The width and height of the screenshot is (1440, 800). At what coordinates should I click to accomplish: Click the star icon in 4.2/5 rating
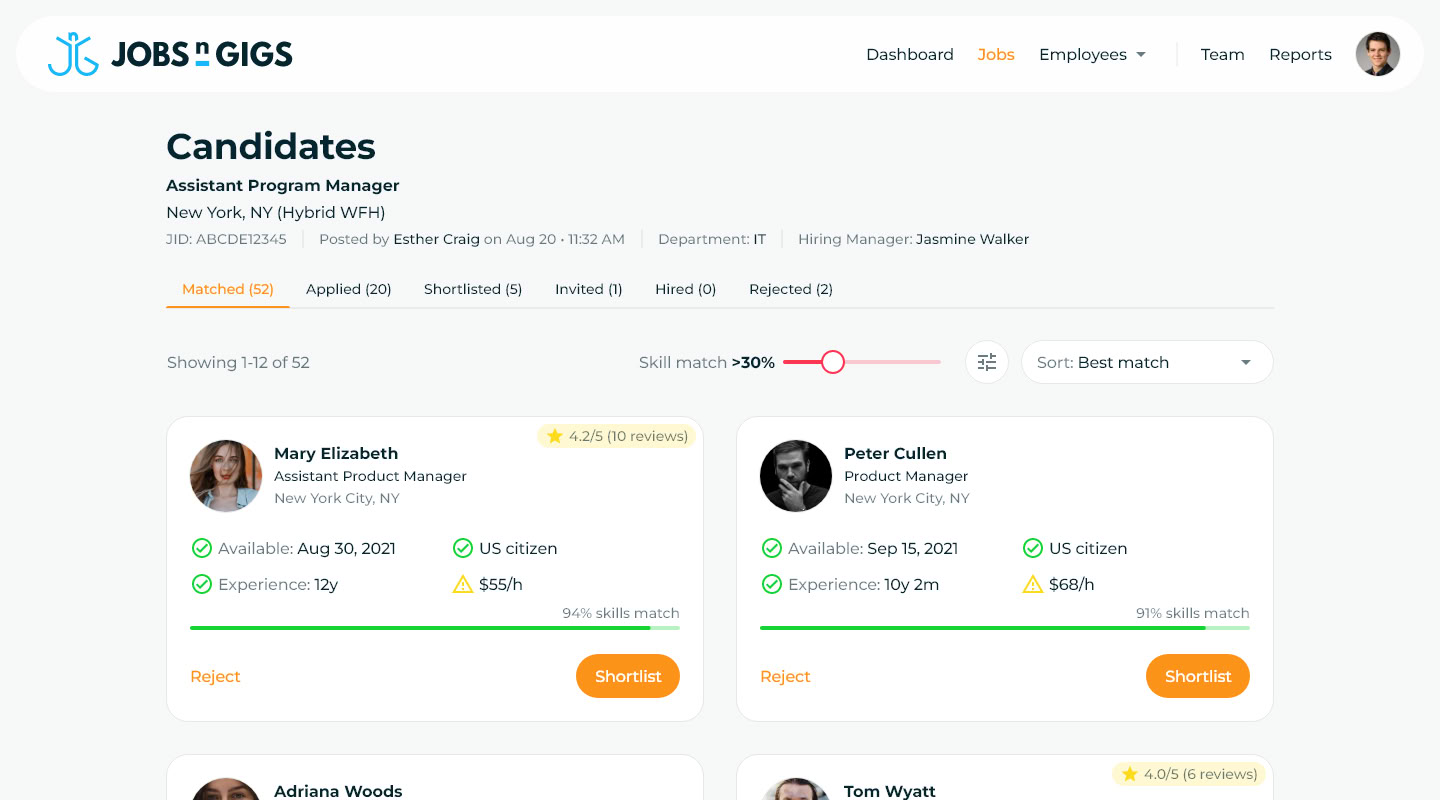click(555, 436)
